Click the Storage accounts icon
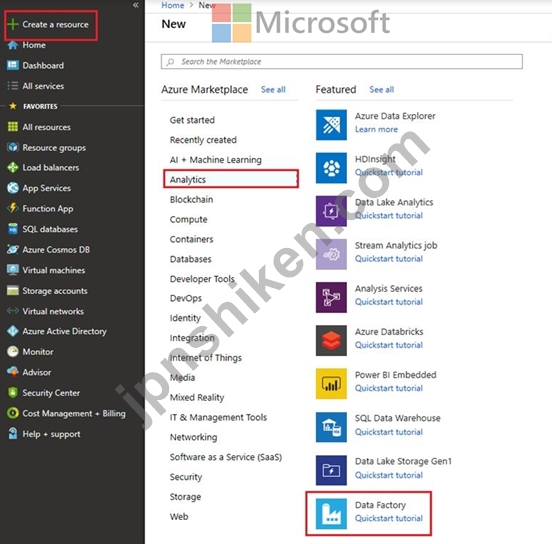 (x=13, y=290)
